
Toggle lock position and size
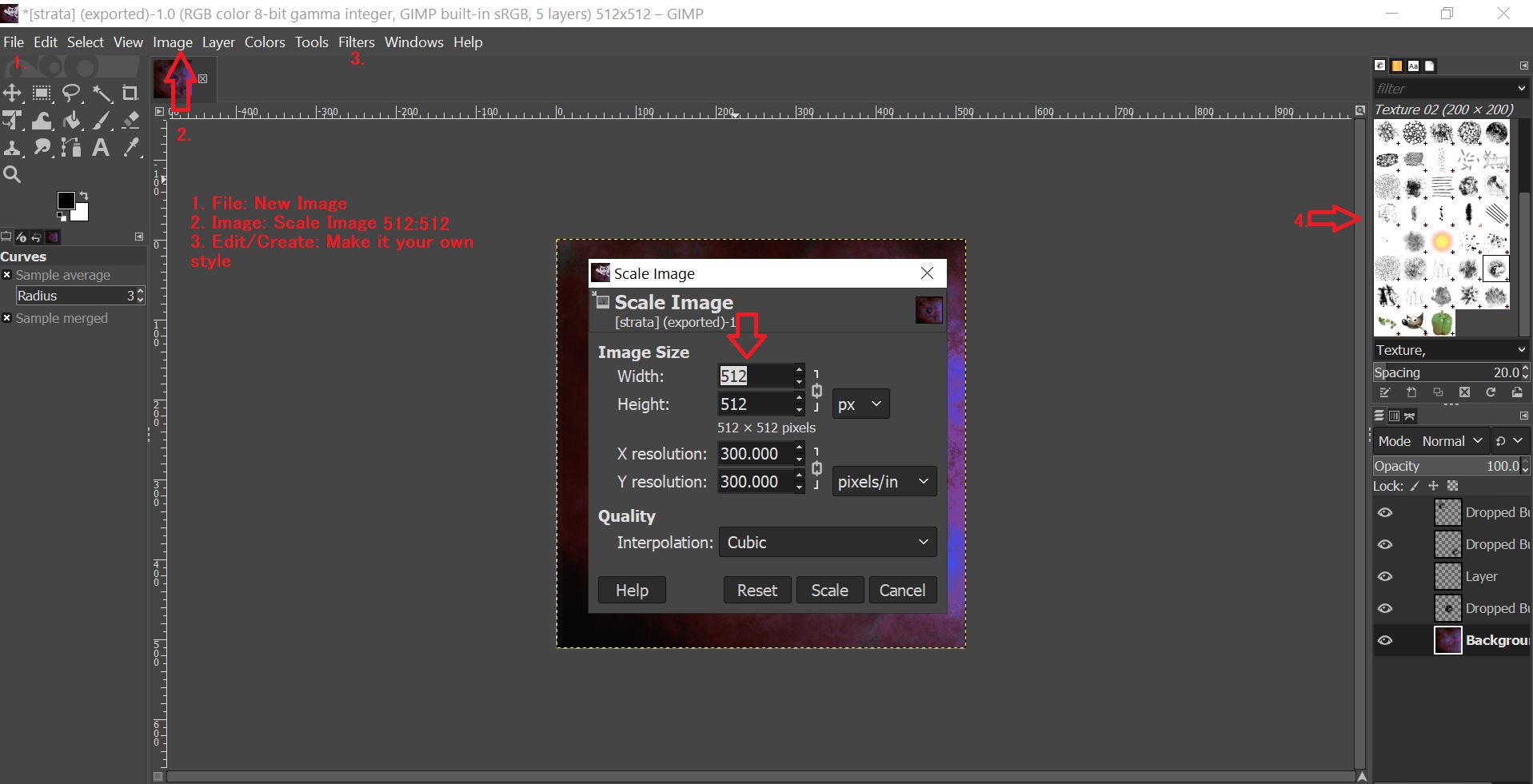pyautogui.click(x=1433, y=486)
